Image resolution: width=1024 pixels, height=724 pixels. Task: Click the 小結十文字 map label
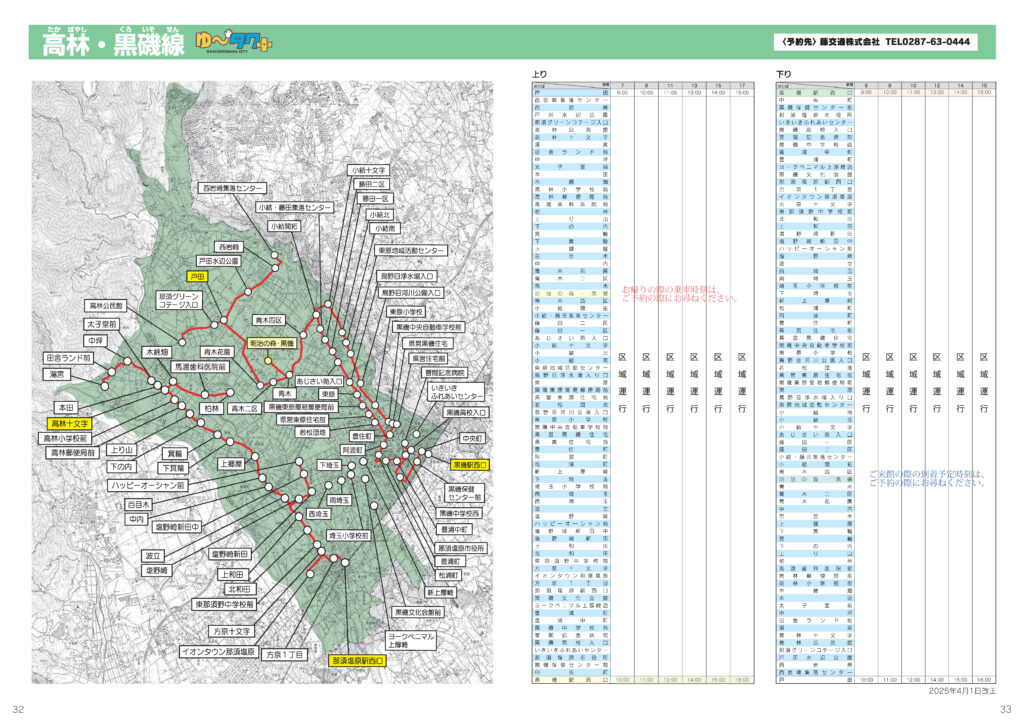coord(371,170)
